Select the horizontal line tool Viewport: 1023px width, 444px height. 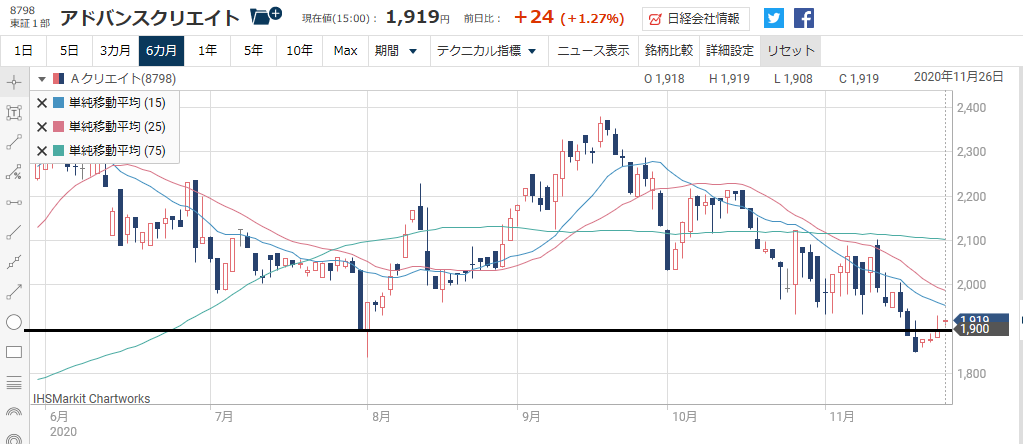click(x=14, y=202)
